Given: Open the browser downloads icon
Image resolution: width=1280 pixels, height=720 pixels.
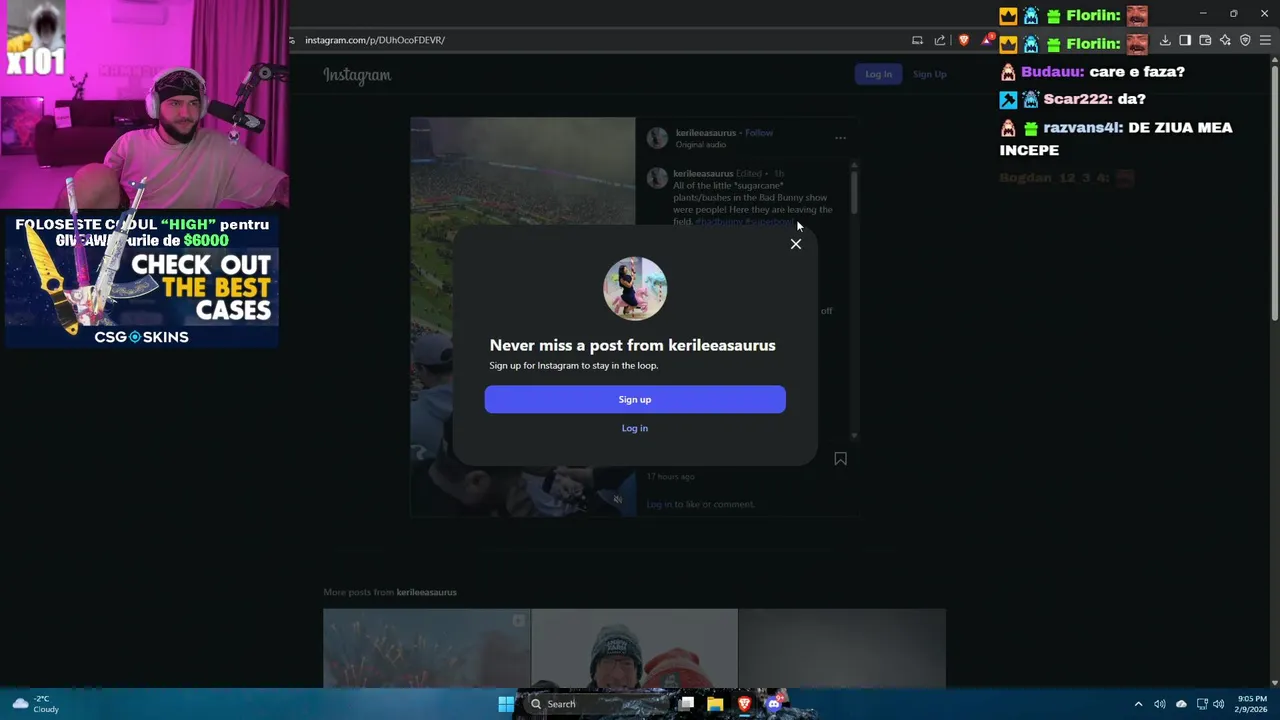Looking at the screenshot, I should pos(1165,40).
